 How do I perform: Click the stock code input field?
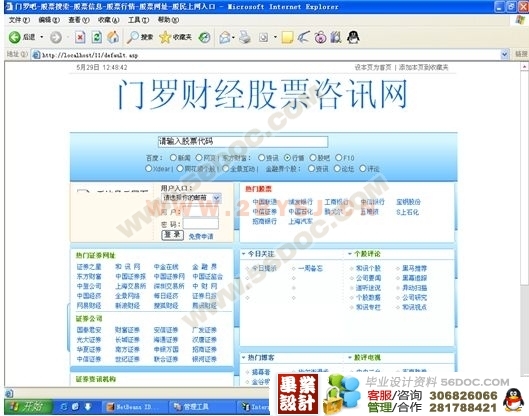click(243, 142)
